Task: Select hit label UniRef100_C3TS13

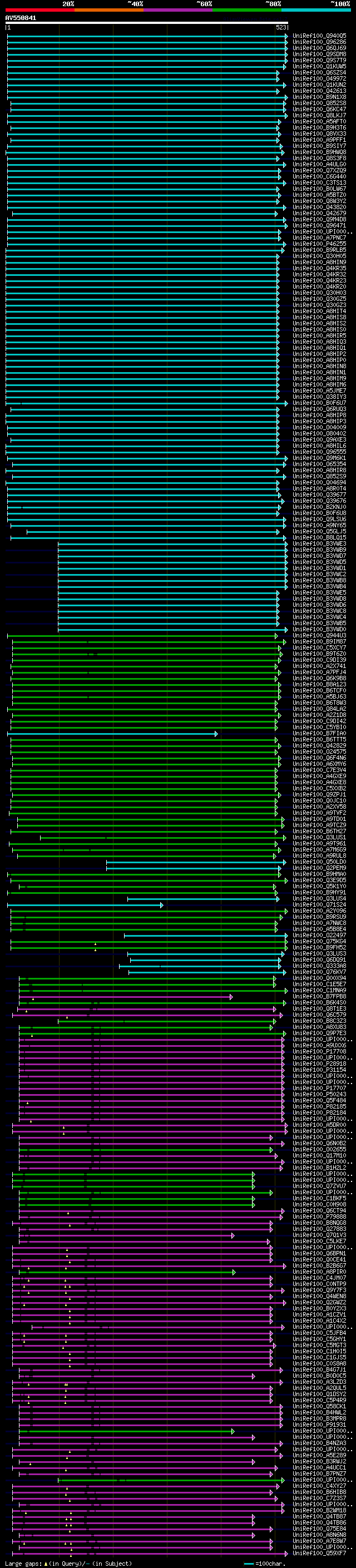Action: [319, 182]
